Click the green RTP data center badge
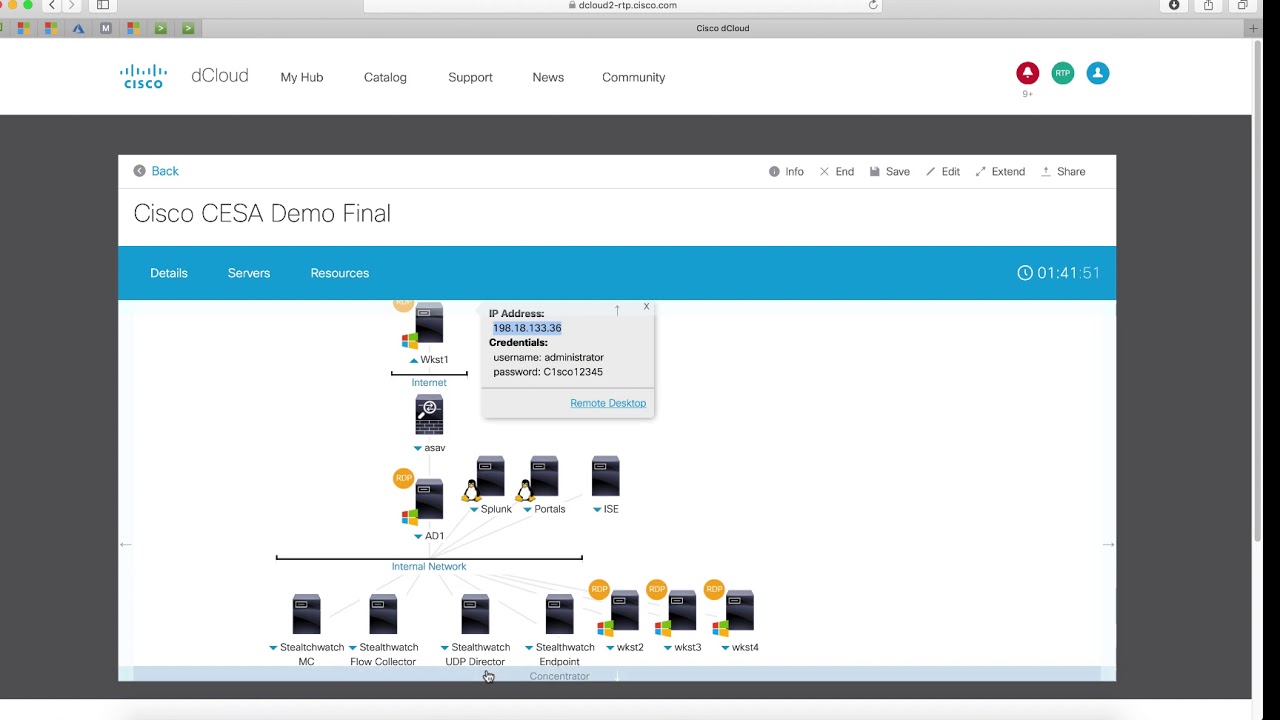Viewport: 1280px width, 720px height. coord(1062,73)
